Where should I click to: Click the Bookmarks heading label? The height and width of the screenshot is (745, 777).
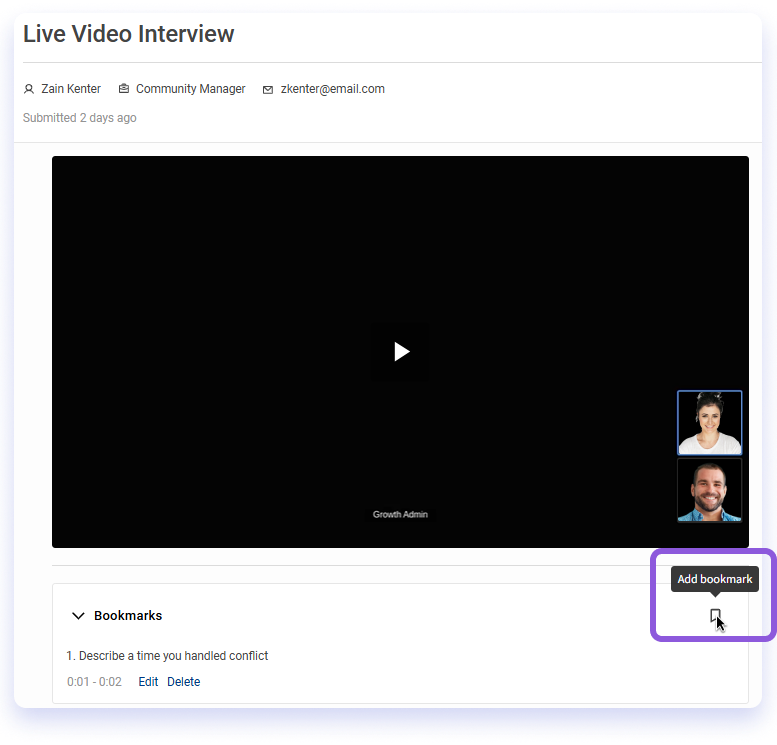tap(128, 616)
